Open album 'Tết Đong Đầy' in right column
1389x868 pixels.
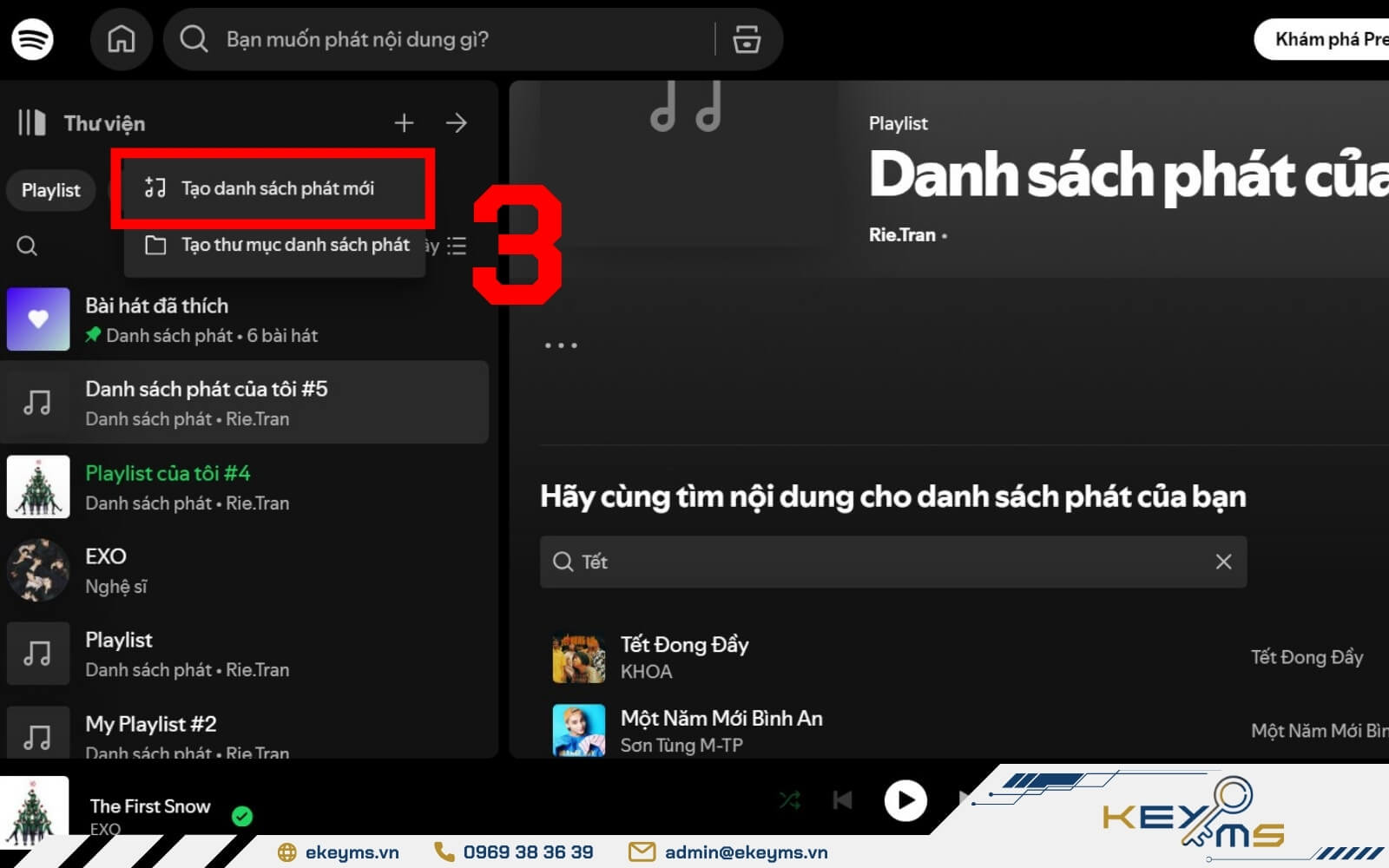1307,657
